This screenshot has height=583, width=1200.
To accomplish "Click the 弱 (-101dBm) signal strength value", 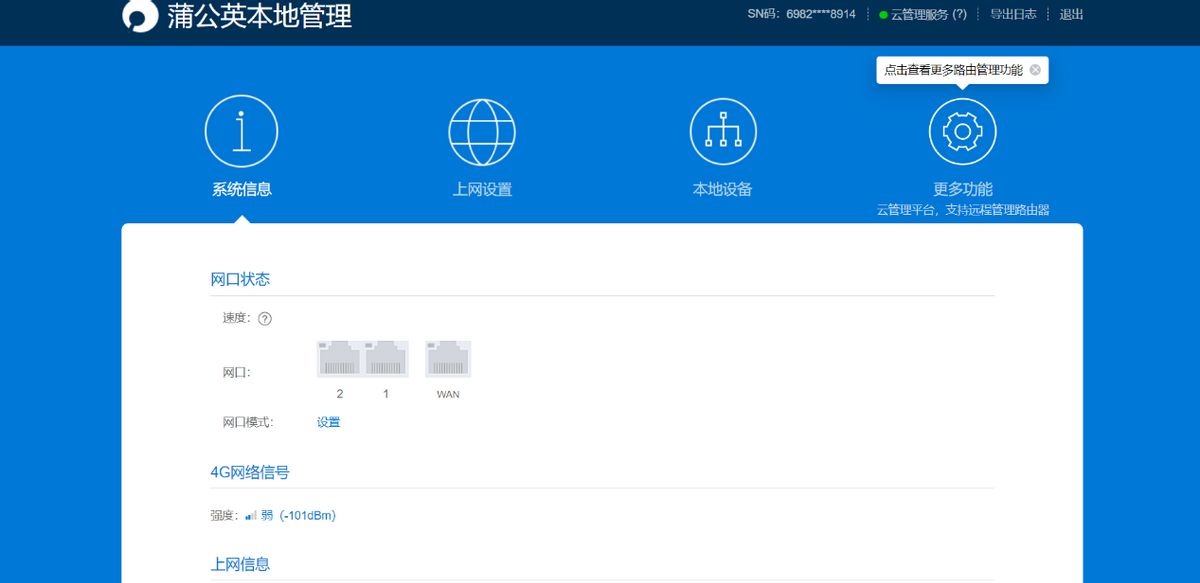I will [298, 516].
